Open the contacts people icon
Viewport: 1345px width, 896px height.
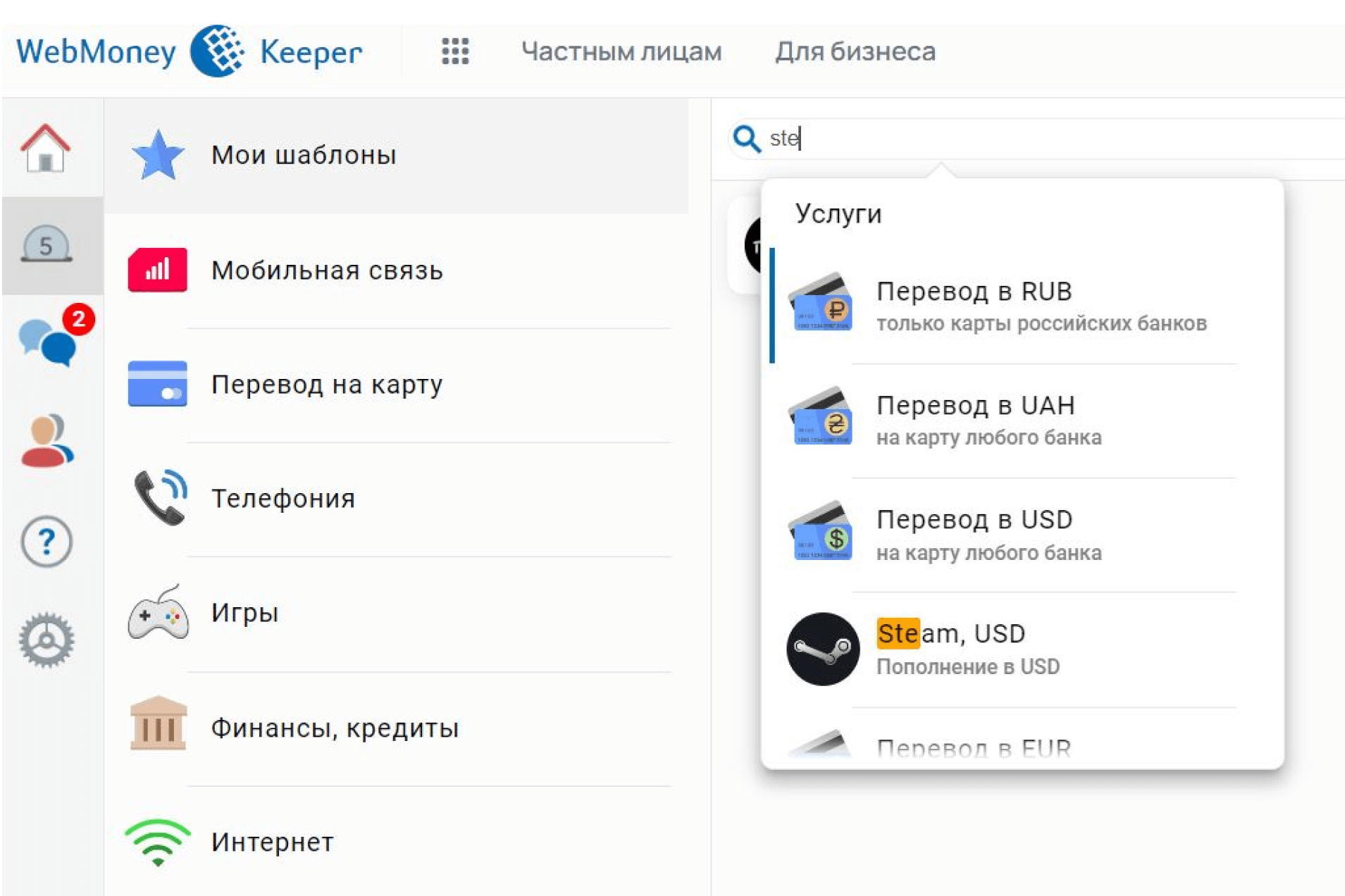(47, 441)
